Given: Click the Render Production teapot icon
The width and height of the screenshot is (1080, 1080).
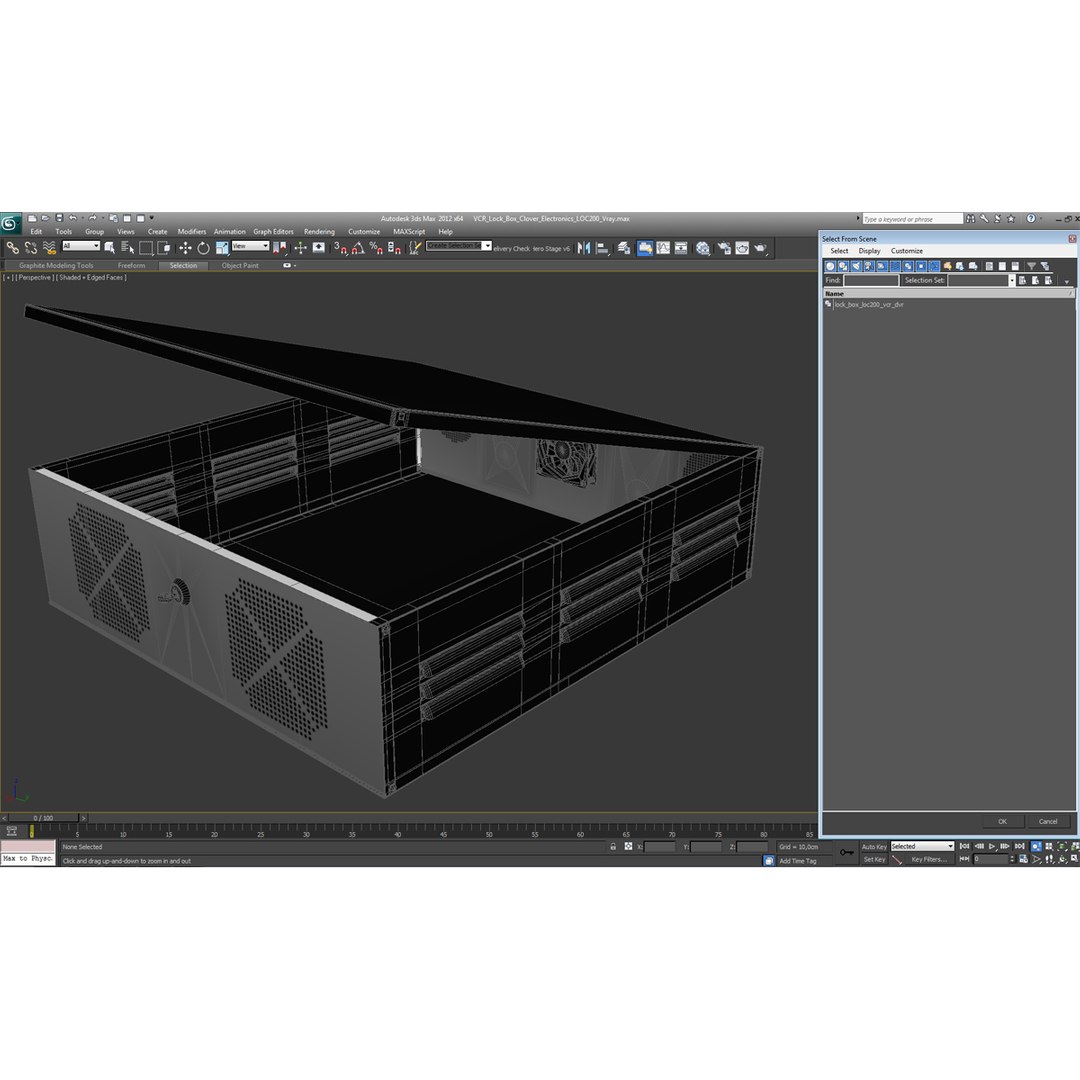Looking at the screenshot, I should 760,248.
